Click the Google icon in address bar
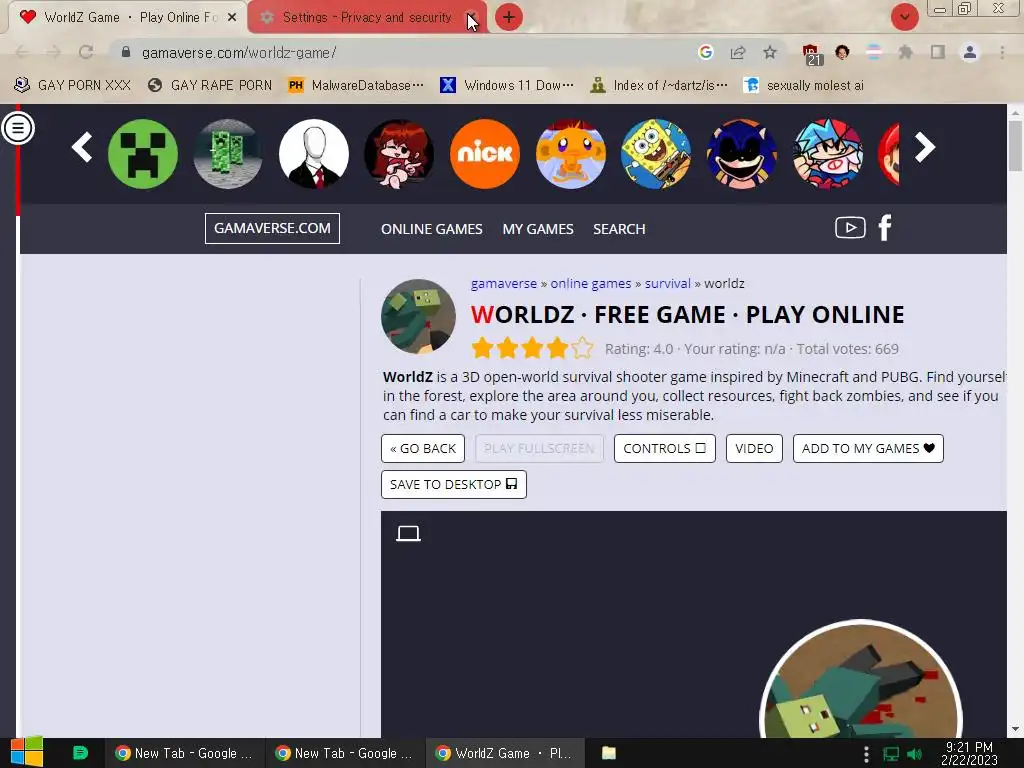This screenshot has width=1024, height=768. 705,52
